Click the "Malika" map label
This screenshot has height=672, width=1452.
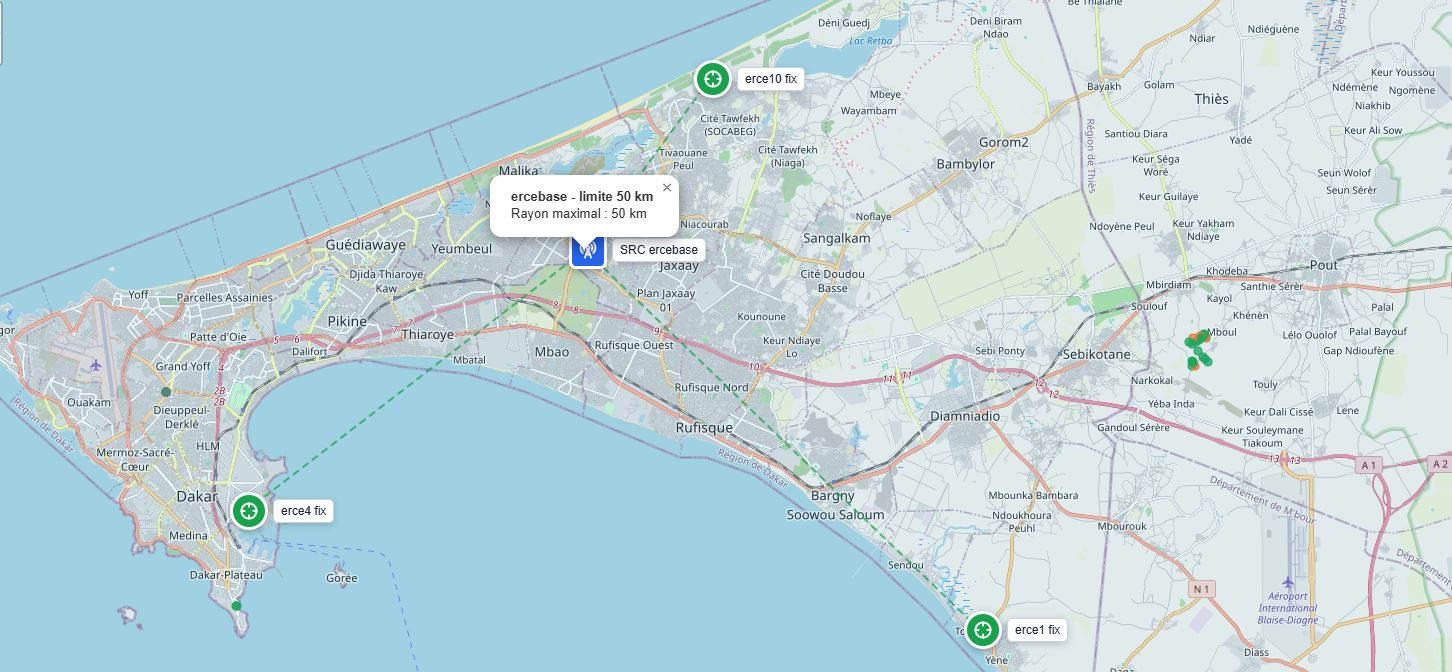[518, 172]
